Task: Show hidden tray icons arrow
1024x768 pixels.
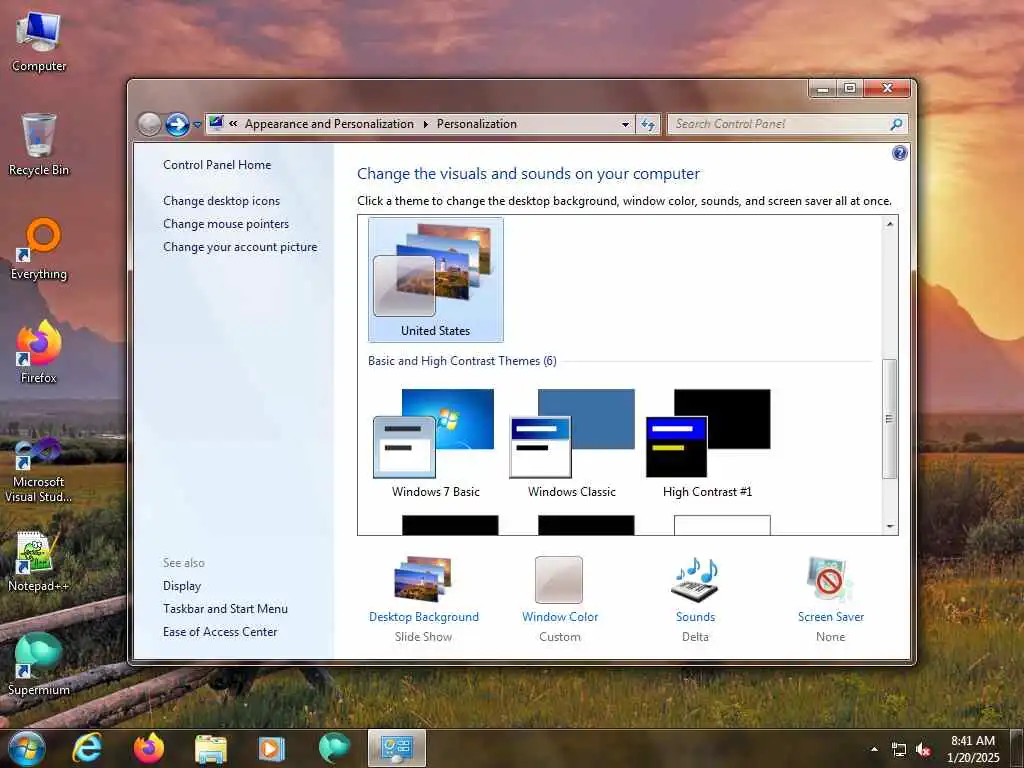Action: [x=874, y=749]
